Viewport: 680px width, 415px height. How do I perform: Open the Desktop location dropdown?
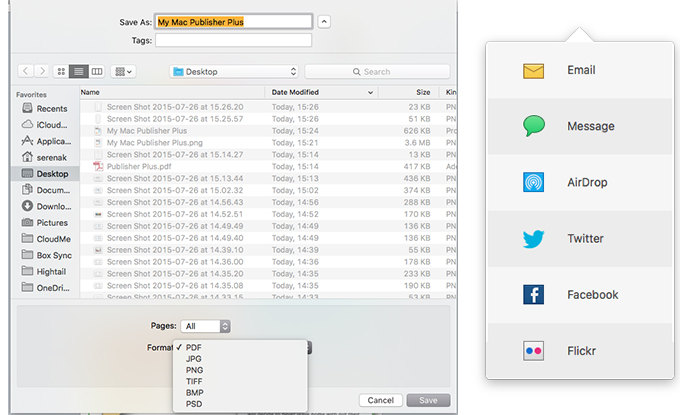(234, 72)
